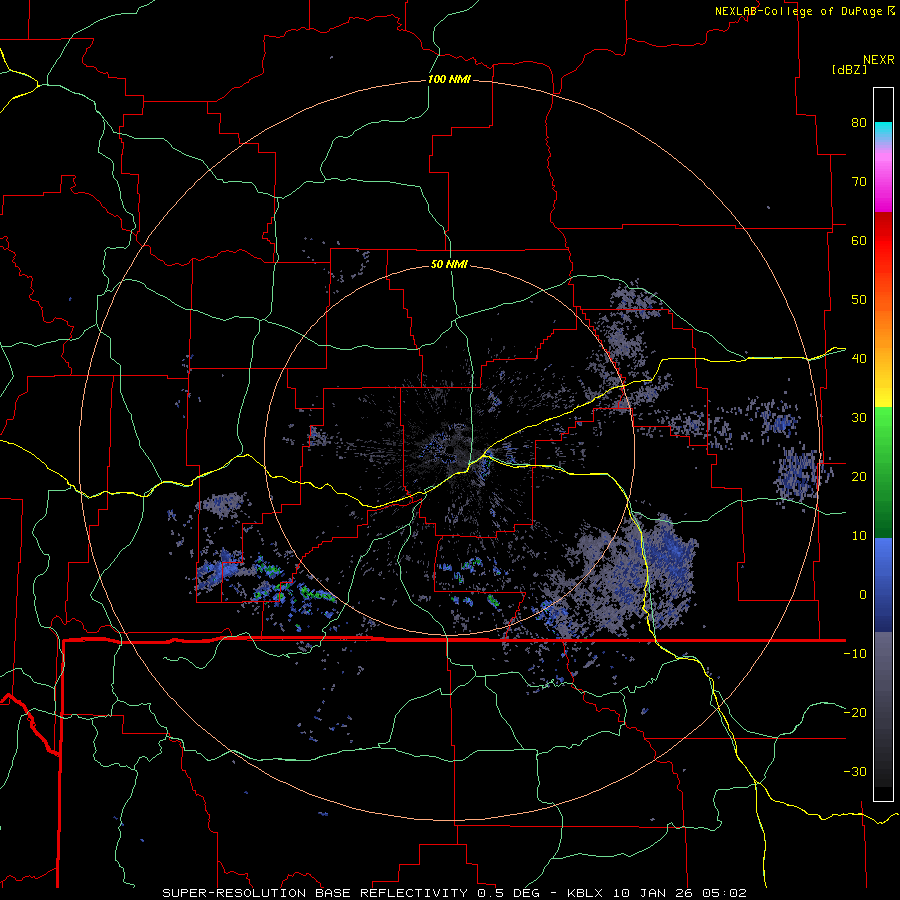Click the "KBLX" radar site identifier
The width and height of the screenshot is (900, 900).
pos(586,893)
